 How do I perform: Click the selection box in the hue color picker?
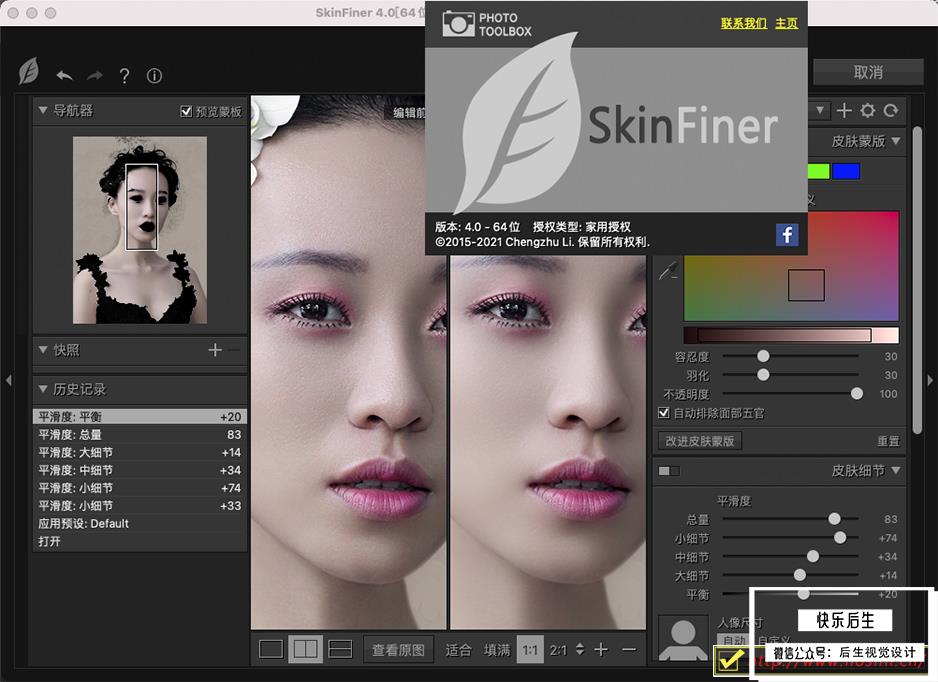pos(806,285)
